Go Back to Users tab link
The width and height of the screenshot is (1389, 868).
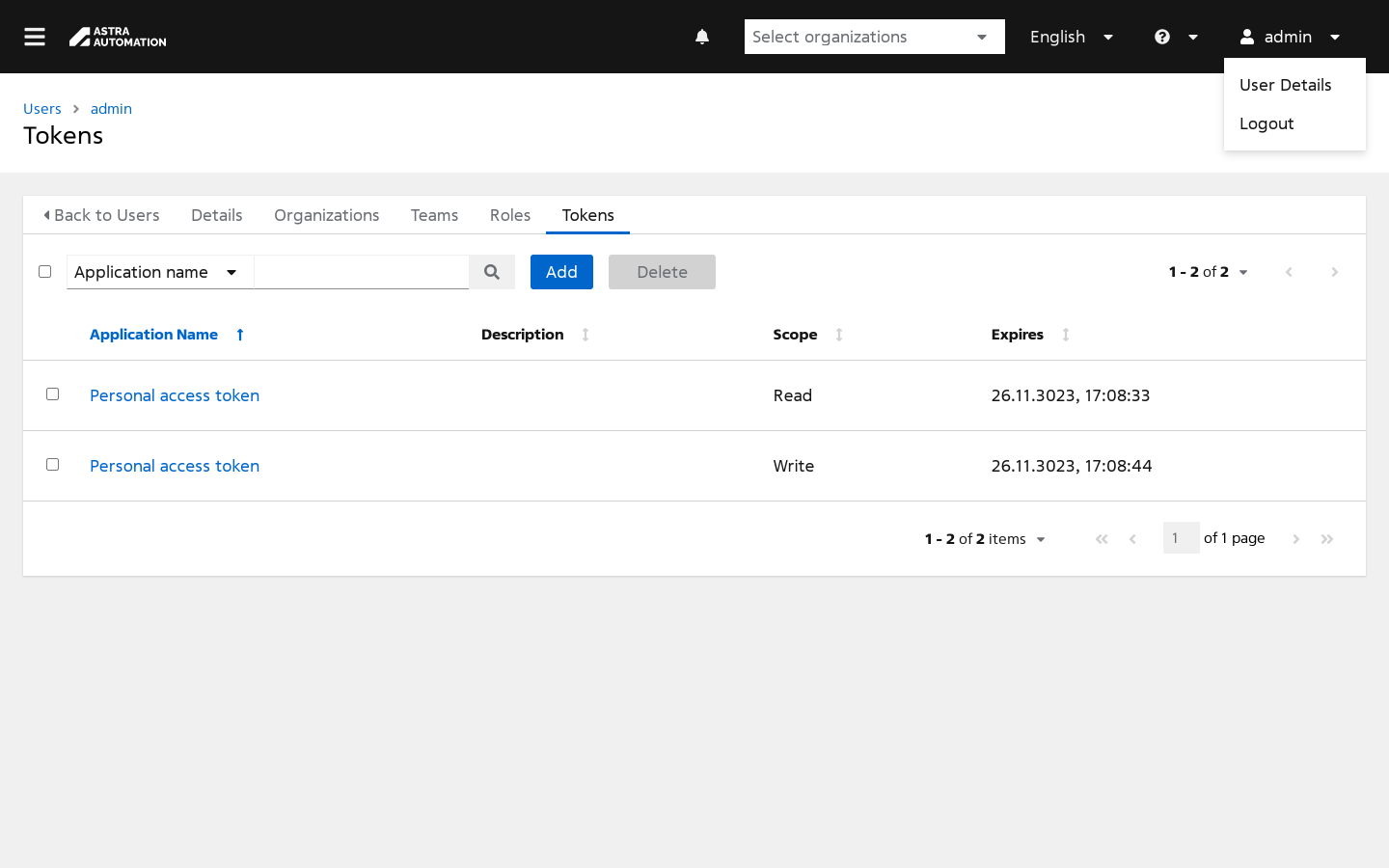[x=101, y=215]
